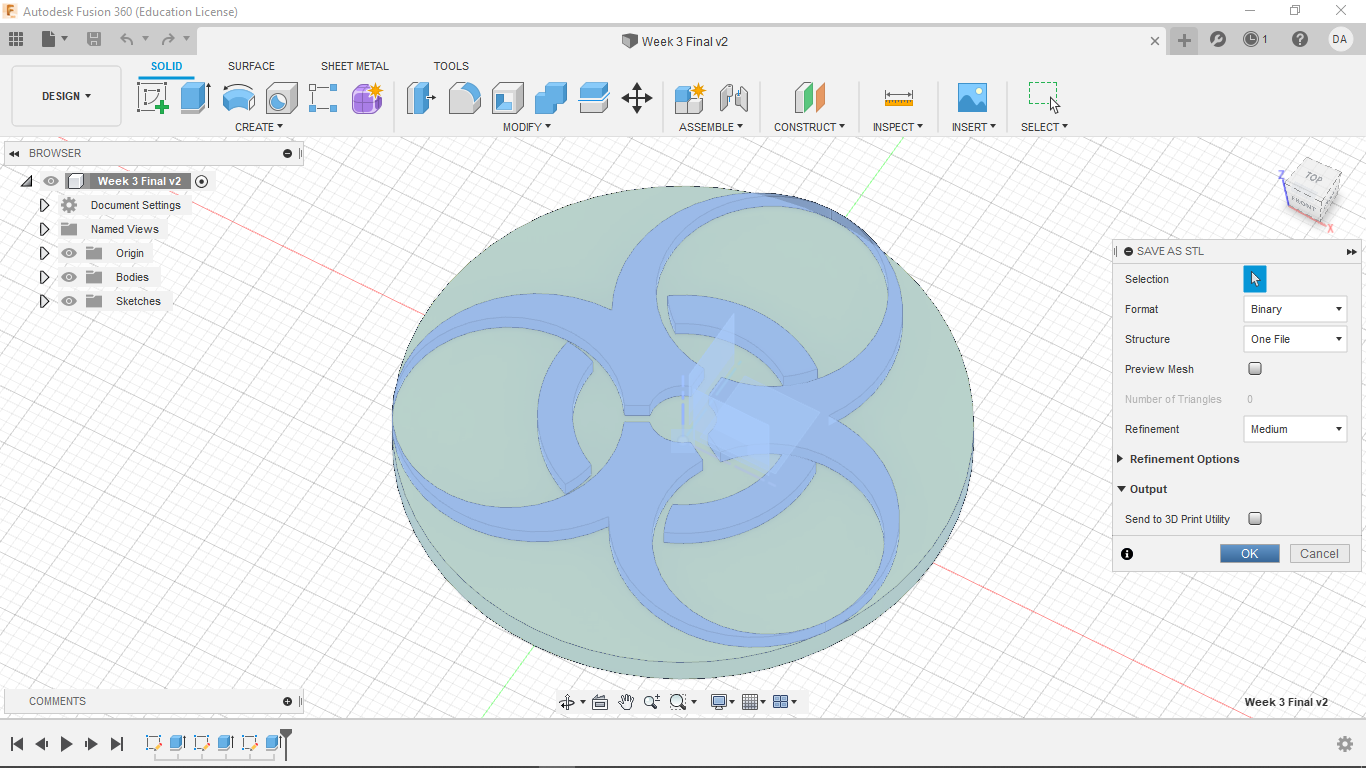Viewport: 1366px width, 768px height.
Task: Select the Create Sketch tool
Action: pyautogui.click(x=152, y=98)
